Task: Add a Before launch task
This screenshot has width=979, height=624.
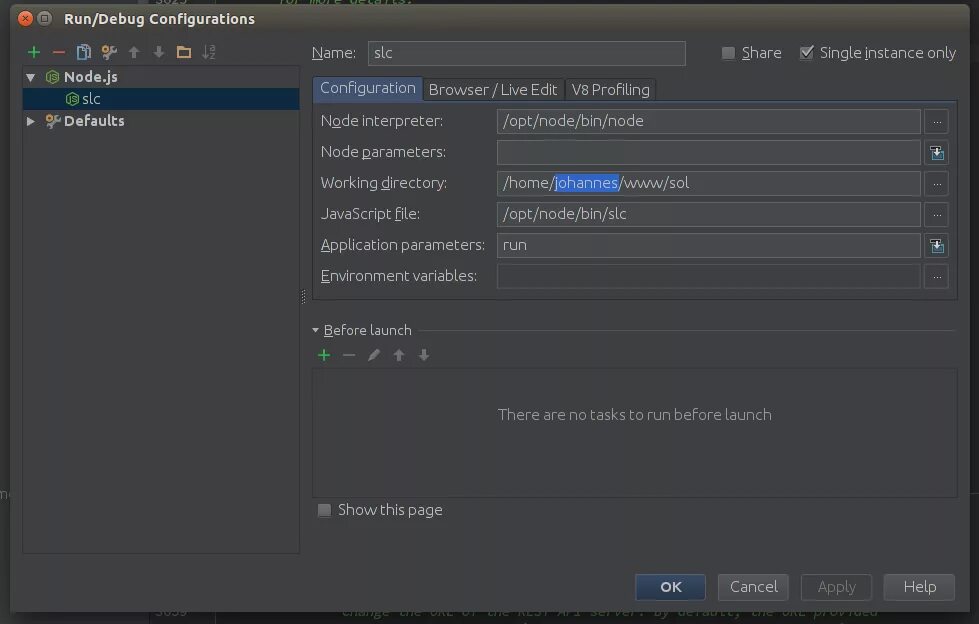Action: (x=324, y=355)
